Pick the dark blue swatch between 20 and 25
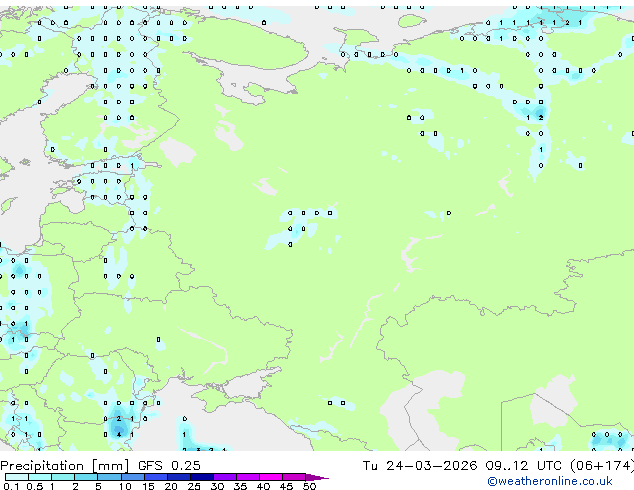Screen dimensions: 634x490 (178, 477)
